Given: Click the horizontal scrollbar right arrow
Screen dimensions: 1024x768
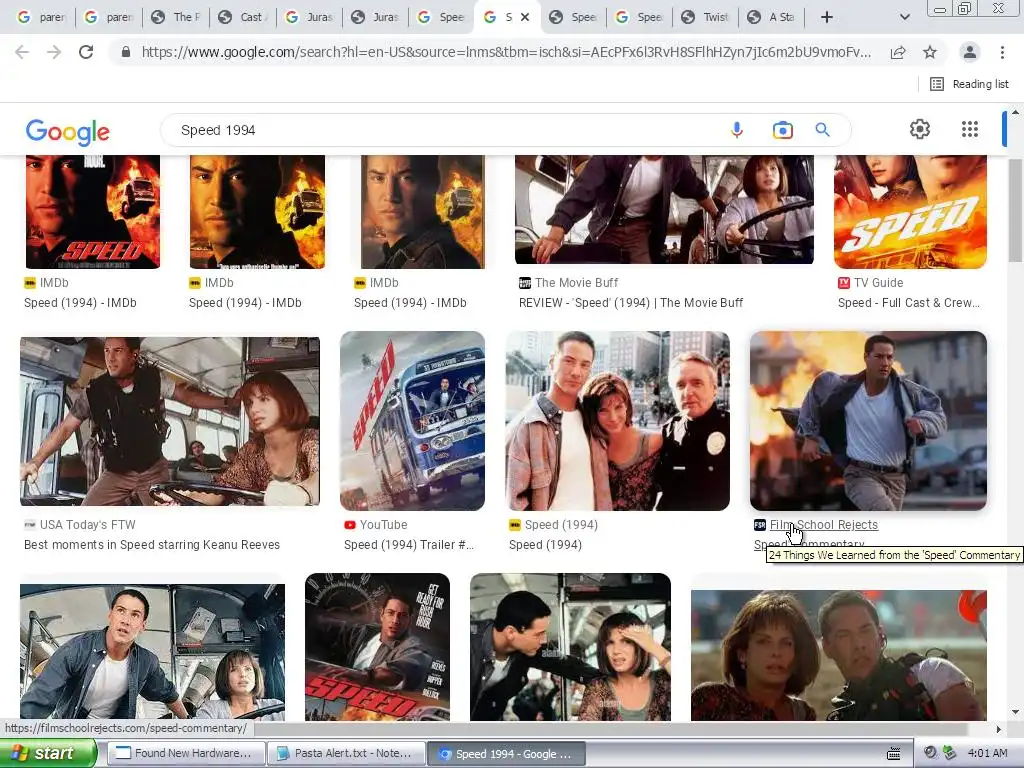Looking at the screenshot, I should pos(998,729).
